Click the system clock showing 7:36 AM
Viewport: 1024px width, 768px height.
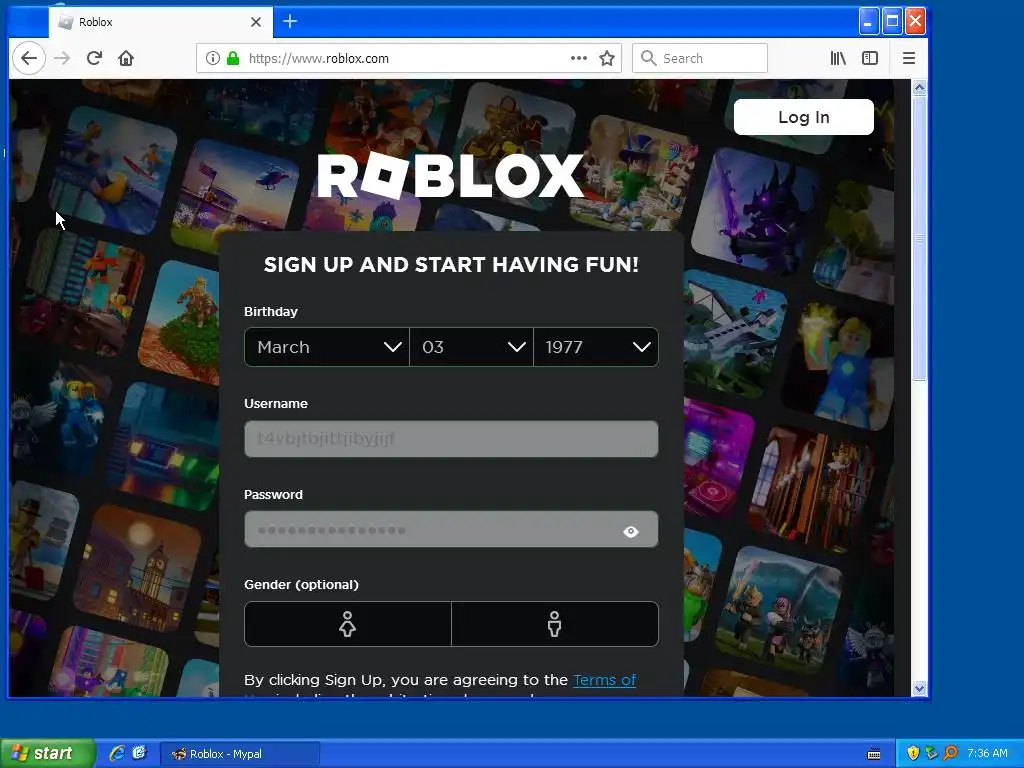[987, 754]
